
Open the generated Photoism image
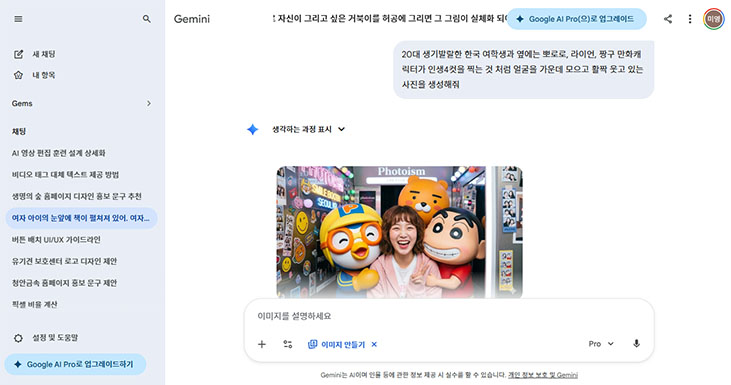click(x=400, y=232)
